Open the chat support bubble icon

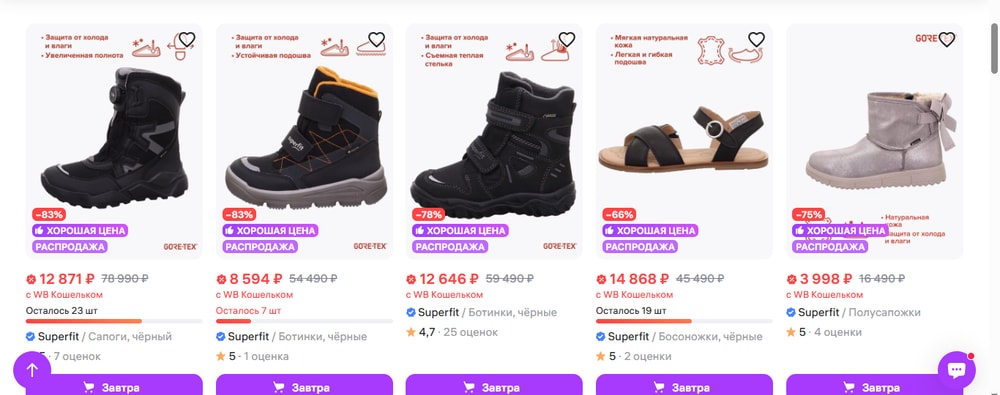pyautogui.click(x=956, y=369)
